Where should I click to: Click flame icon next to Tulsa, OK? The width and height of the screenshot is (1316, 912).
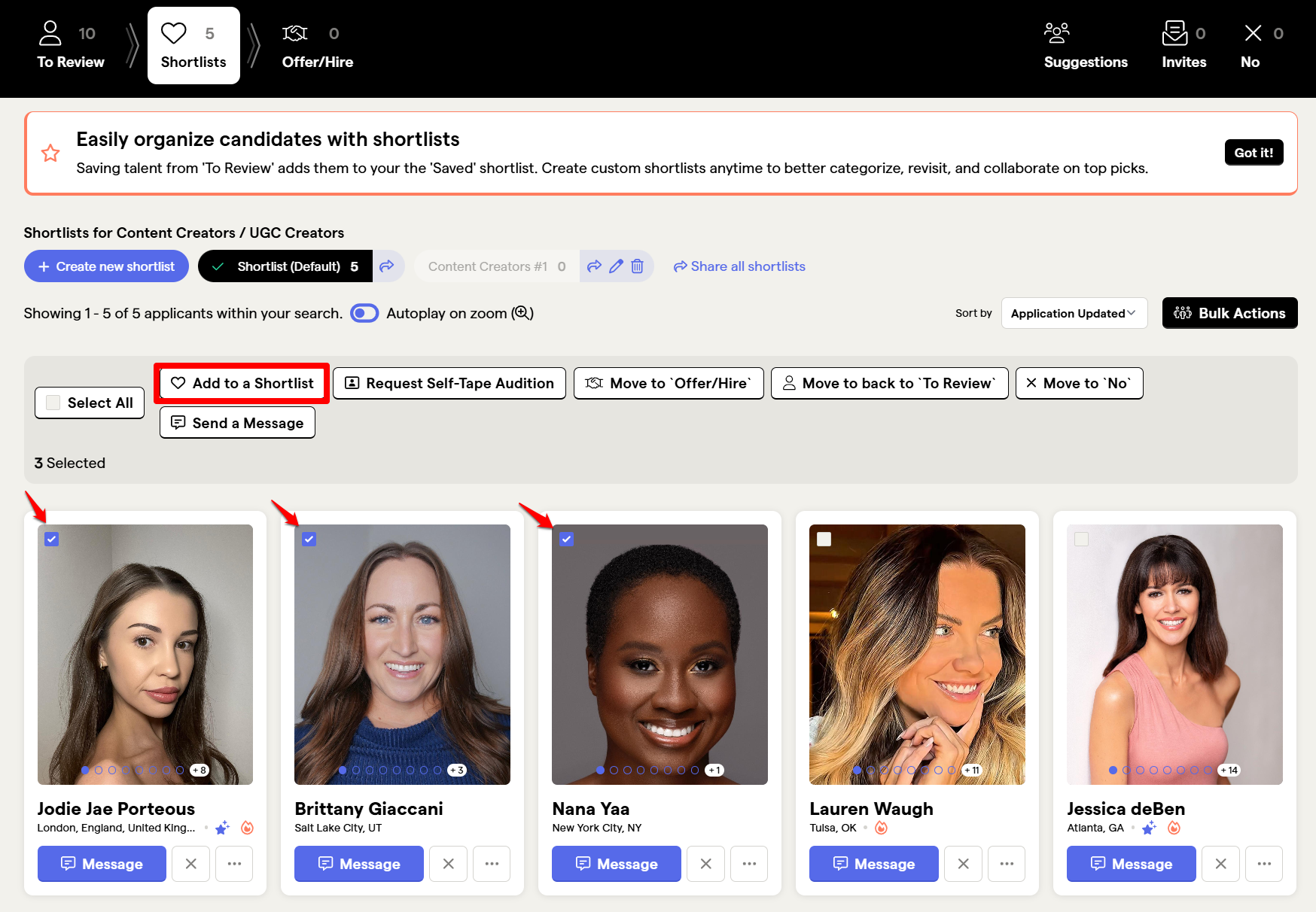(x=881, y=828)
